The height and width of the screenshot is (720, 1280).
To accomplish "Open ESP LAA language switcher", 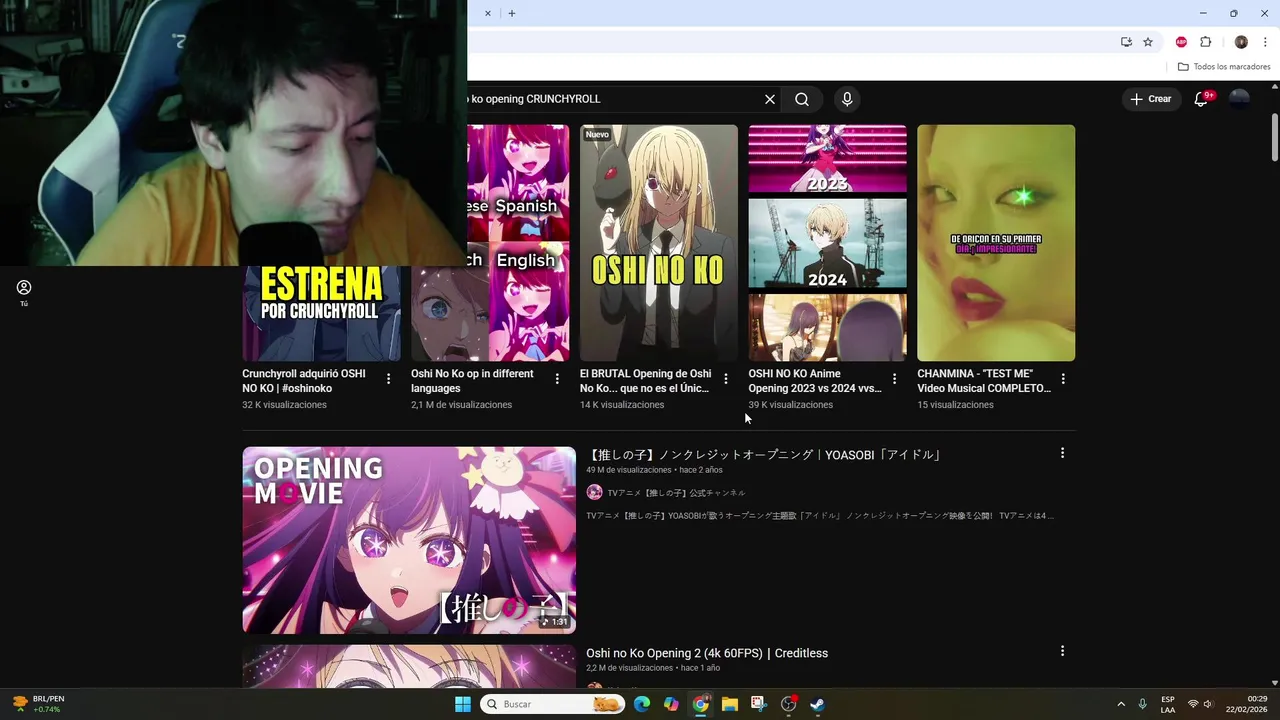I will (x=1168, y=704).
